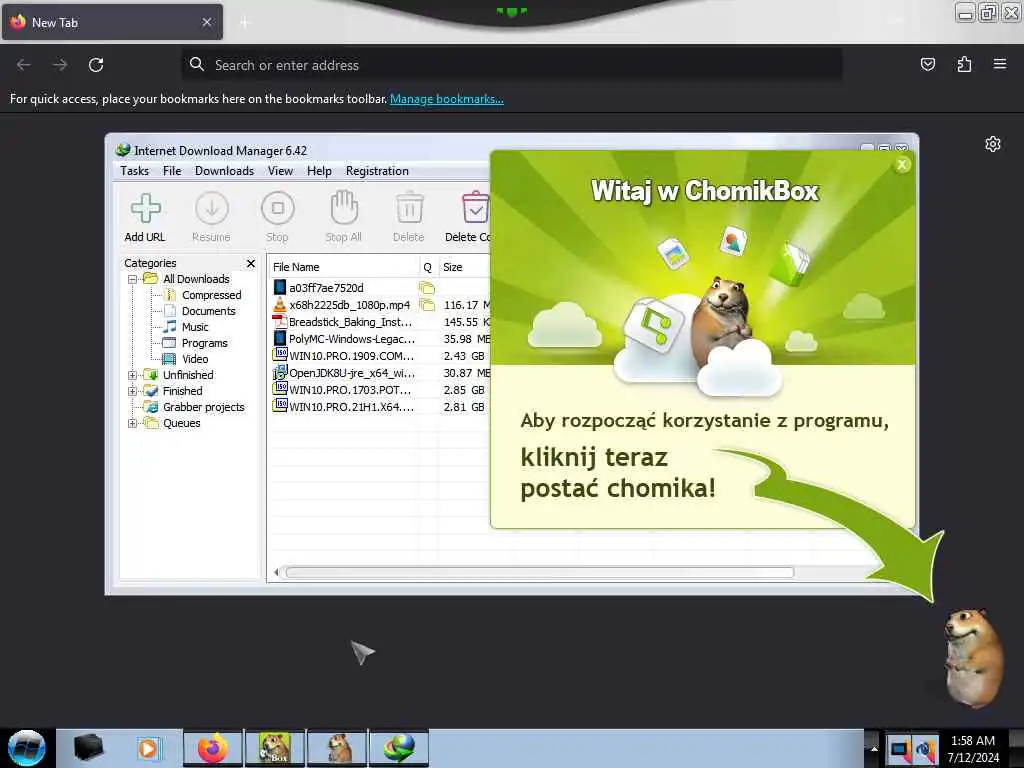1024x768 pixels.
Task: Go forward in Firefox
Action: [60, 65]
